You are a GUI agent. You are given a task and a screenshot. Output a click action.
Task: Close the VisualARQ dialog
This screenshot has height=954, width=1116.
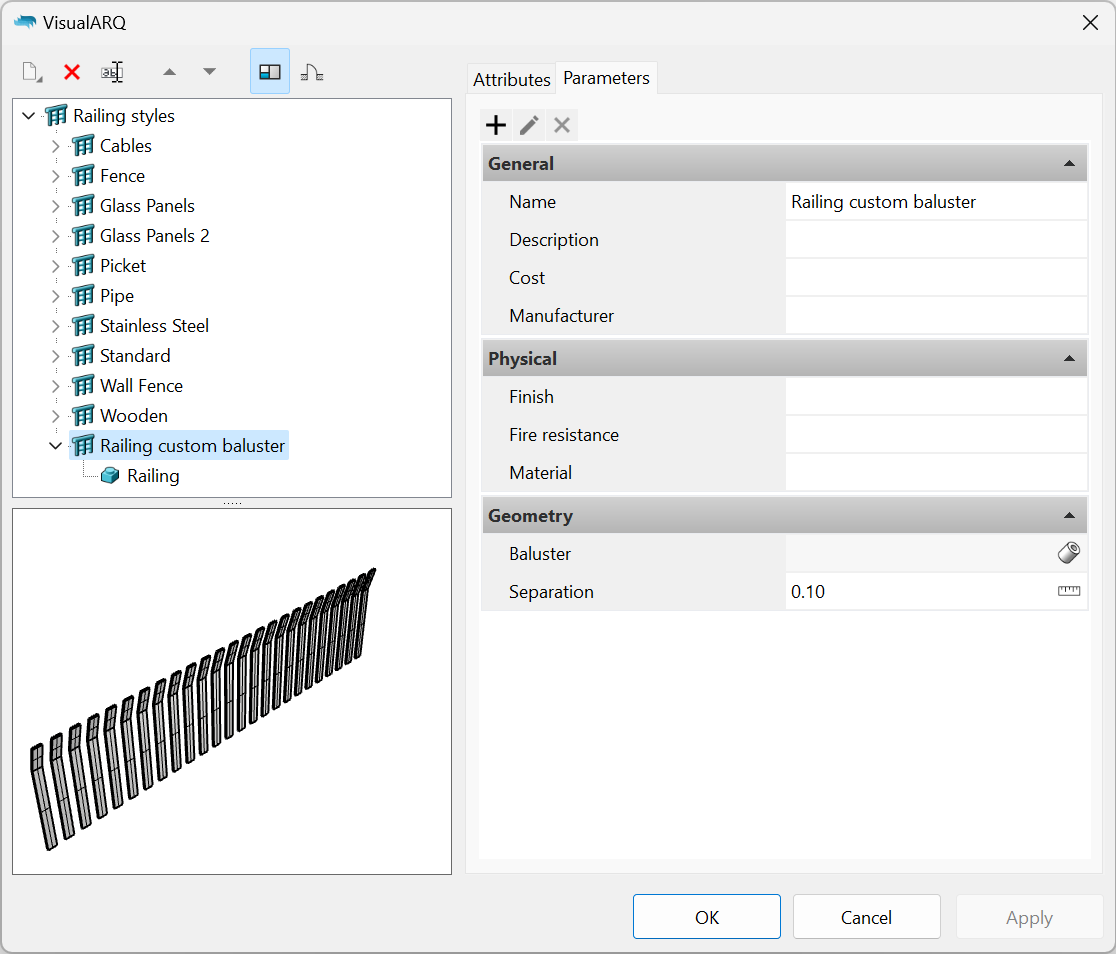[1090, 23]
